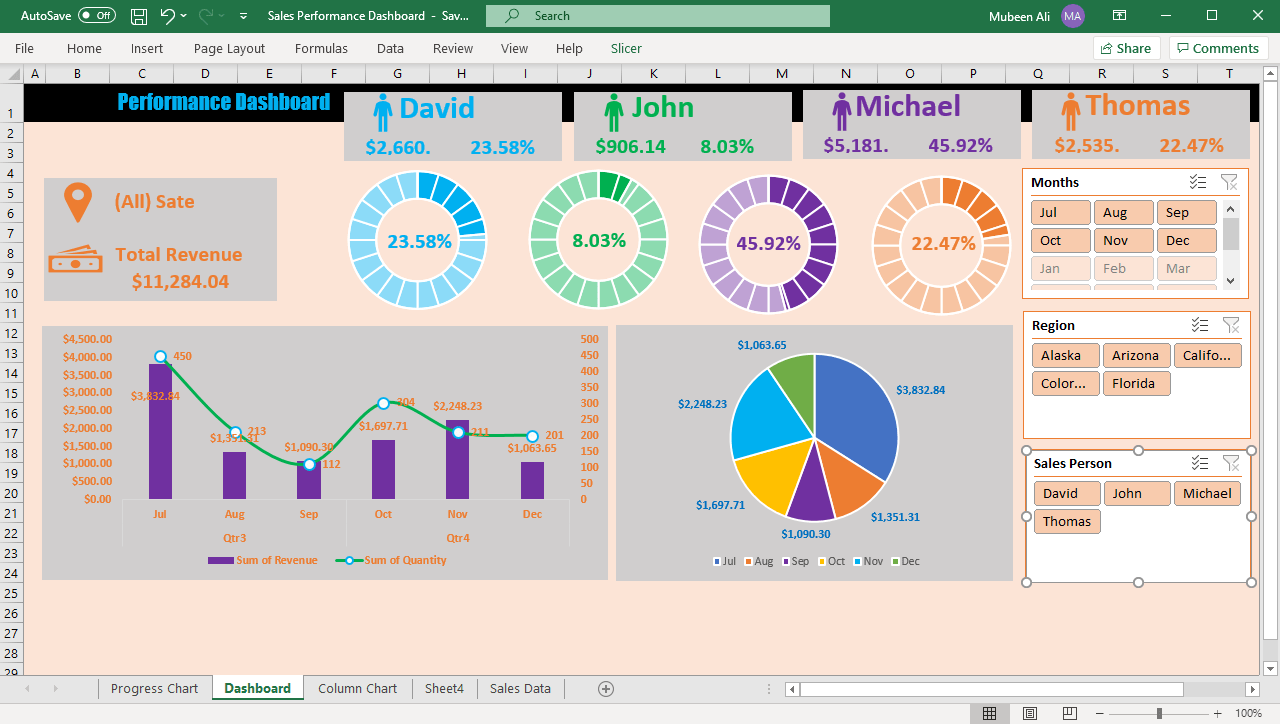Image resolution: width=1280 pixels, height=726 pixels.
Task: Open the Comments pane
Action: tap(1218, 48)
